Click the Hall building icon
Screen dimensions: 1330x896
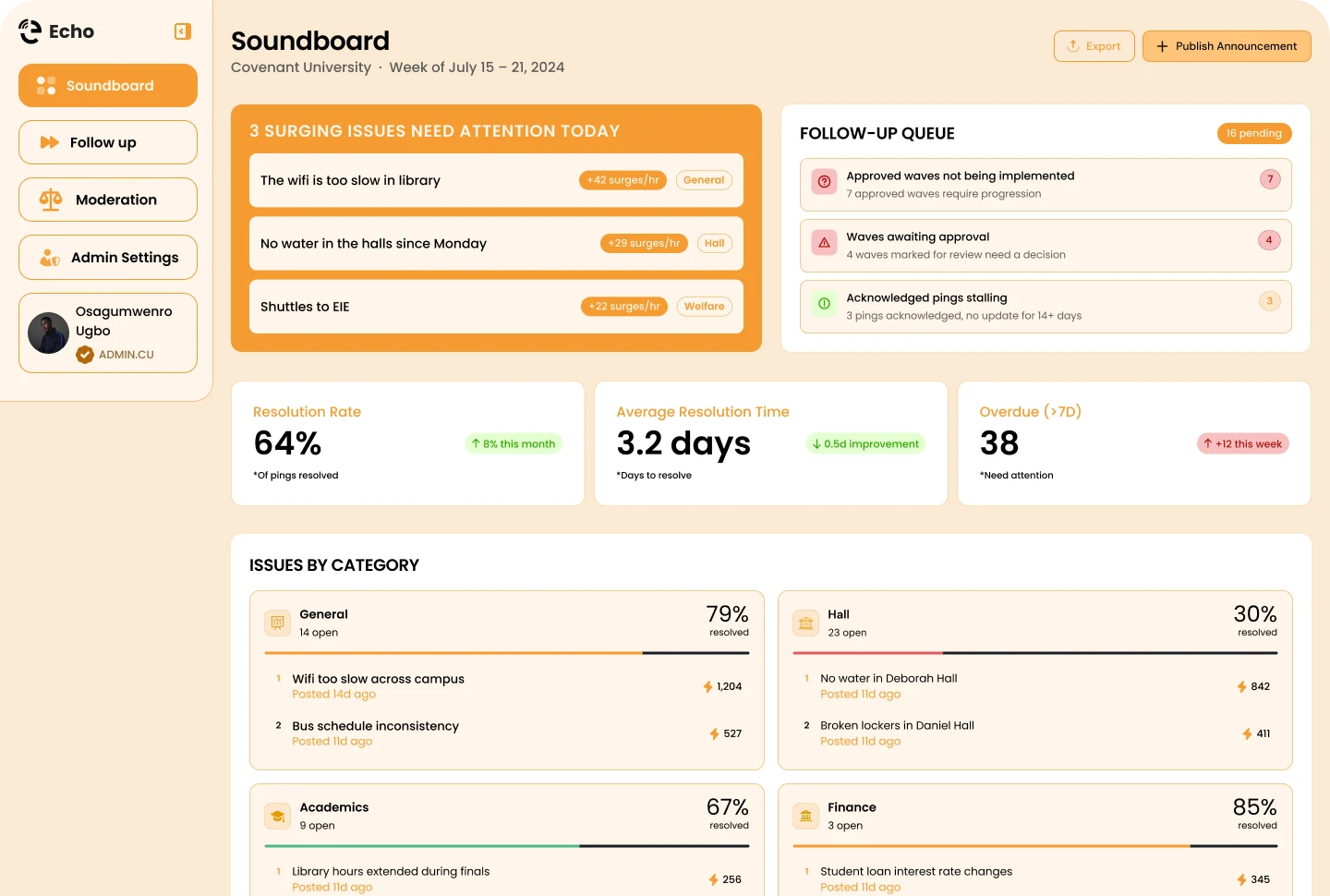tap(805, 623)
